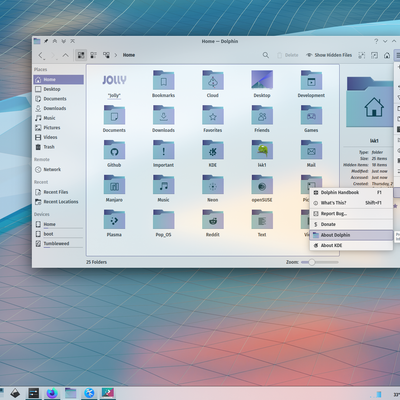Select Home under Places heading
The image size is (400, 400).
pyautogui.click(x=58, y=80)
